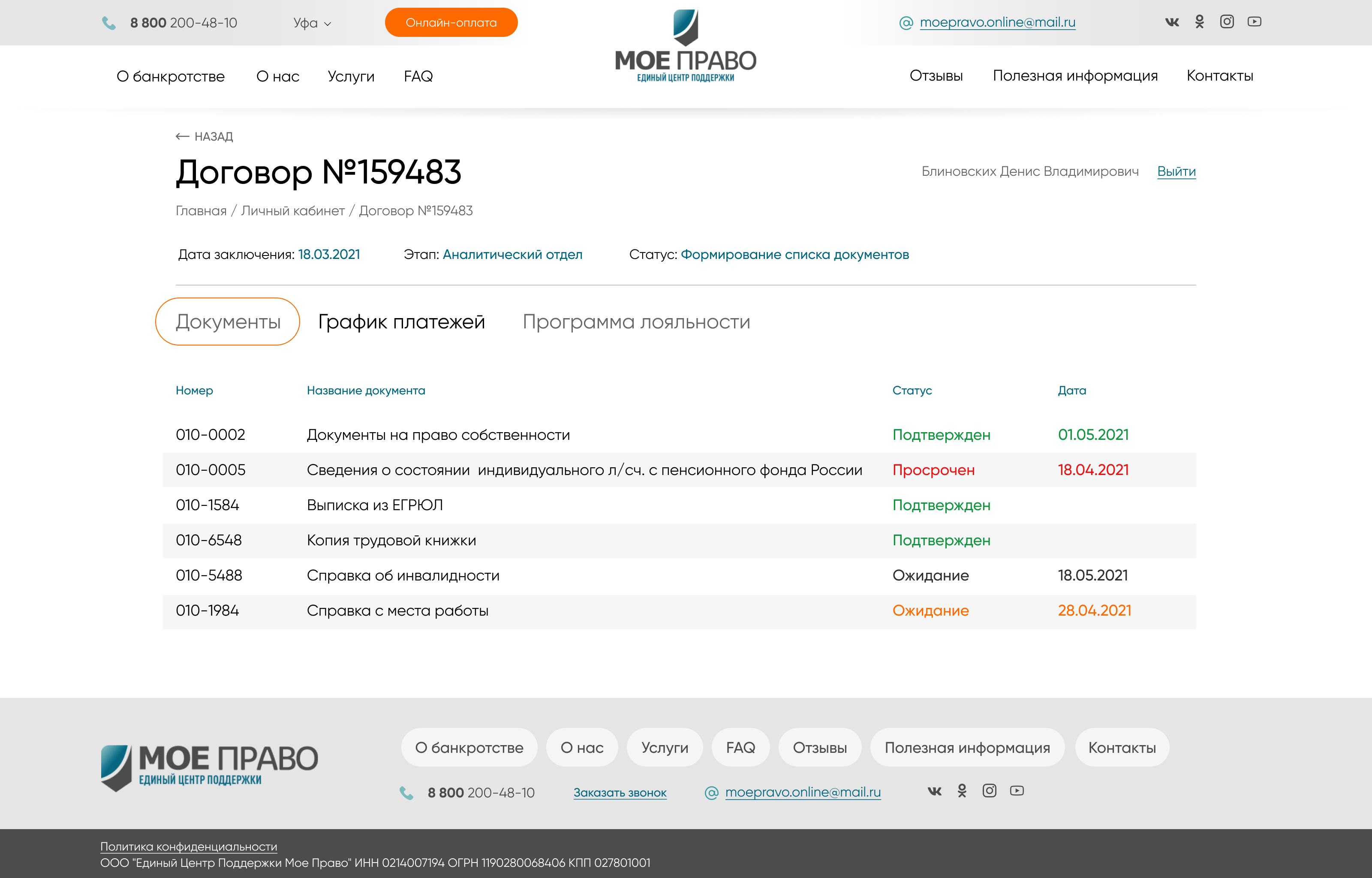Image resolution: width=1372 pixels, height=878 pixels.
Task: Open Услуги in the top menu
Action: tap(351, 76)
